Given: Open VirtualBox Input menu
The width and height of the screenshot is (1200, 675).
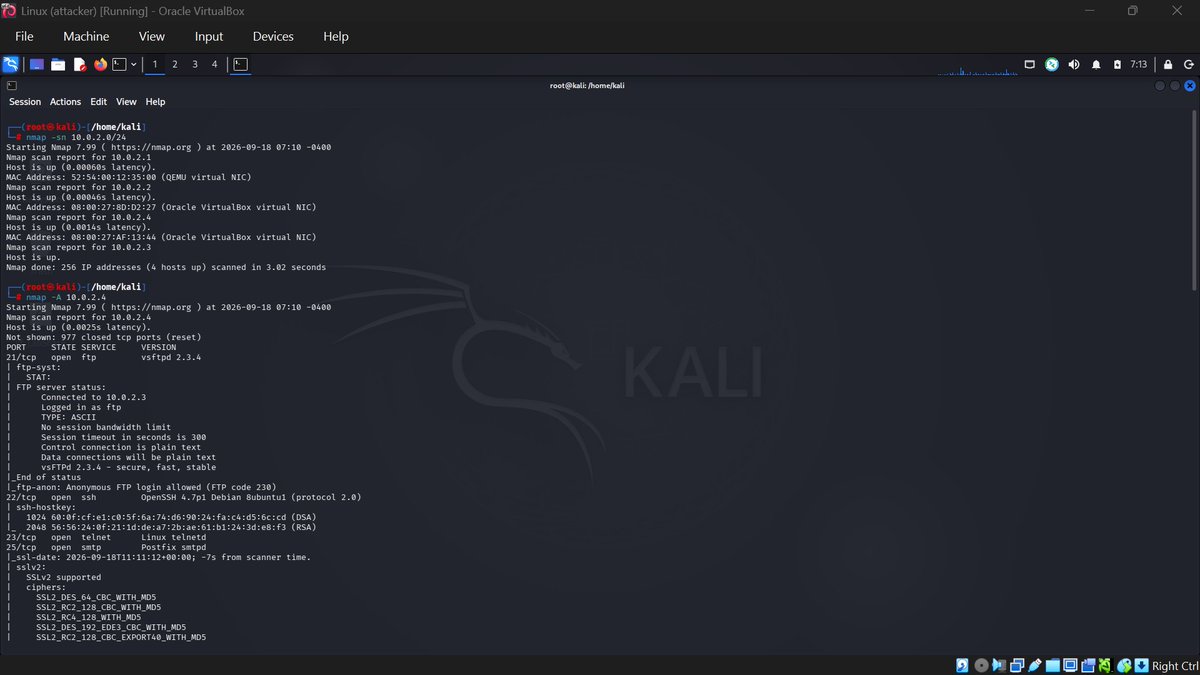Looking at the screenshot, I should 209,36.
